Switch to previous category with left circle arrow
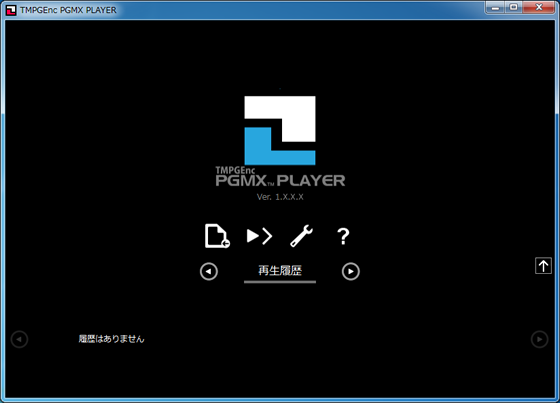The height and width of the screenshot is (403, 560). tap(209, 272)
